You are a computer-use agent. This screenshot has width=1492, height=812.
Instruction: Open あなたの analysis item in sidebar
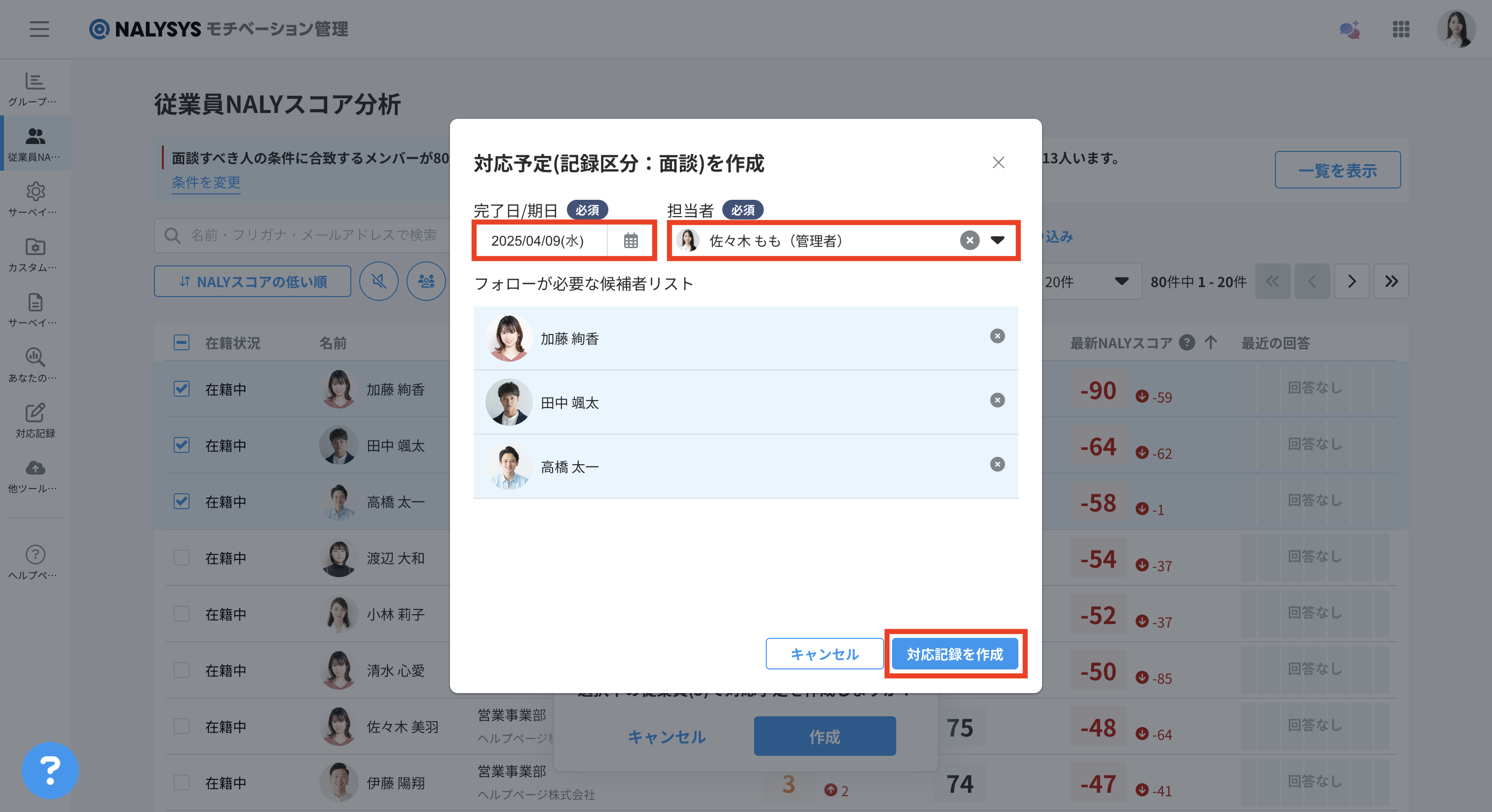coord(36,365)
